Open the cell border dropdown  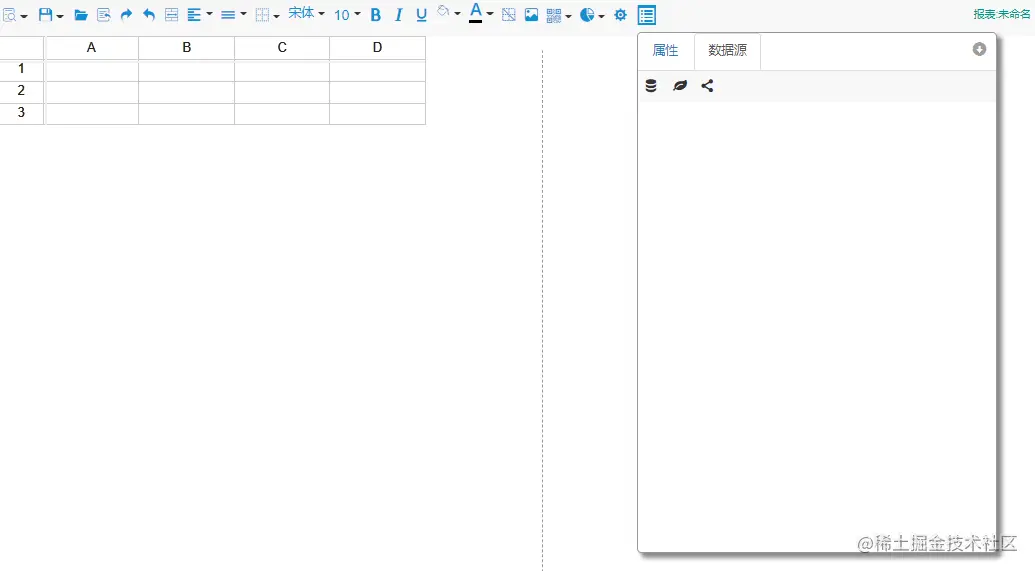click(x=267, y=15)
